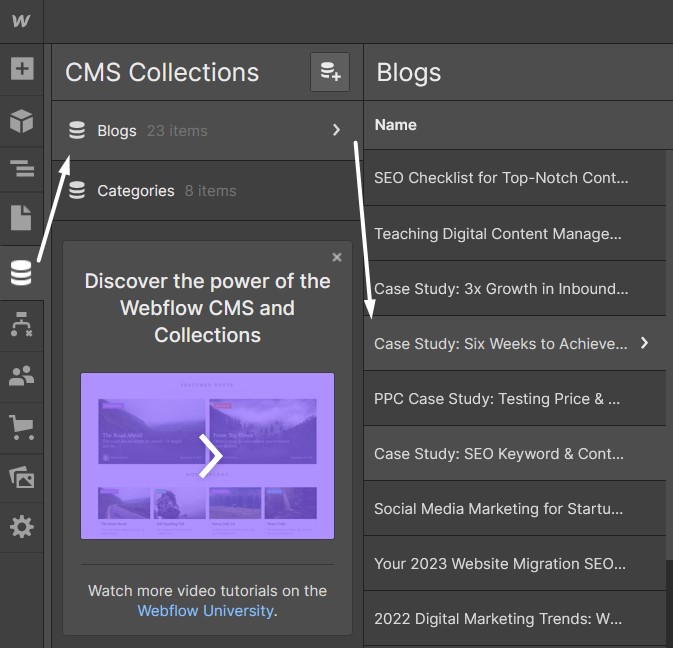
Task: Select the Categories collection row
Action: pos(207,191)
